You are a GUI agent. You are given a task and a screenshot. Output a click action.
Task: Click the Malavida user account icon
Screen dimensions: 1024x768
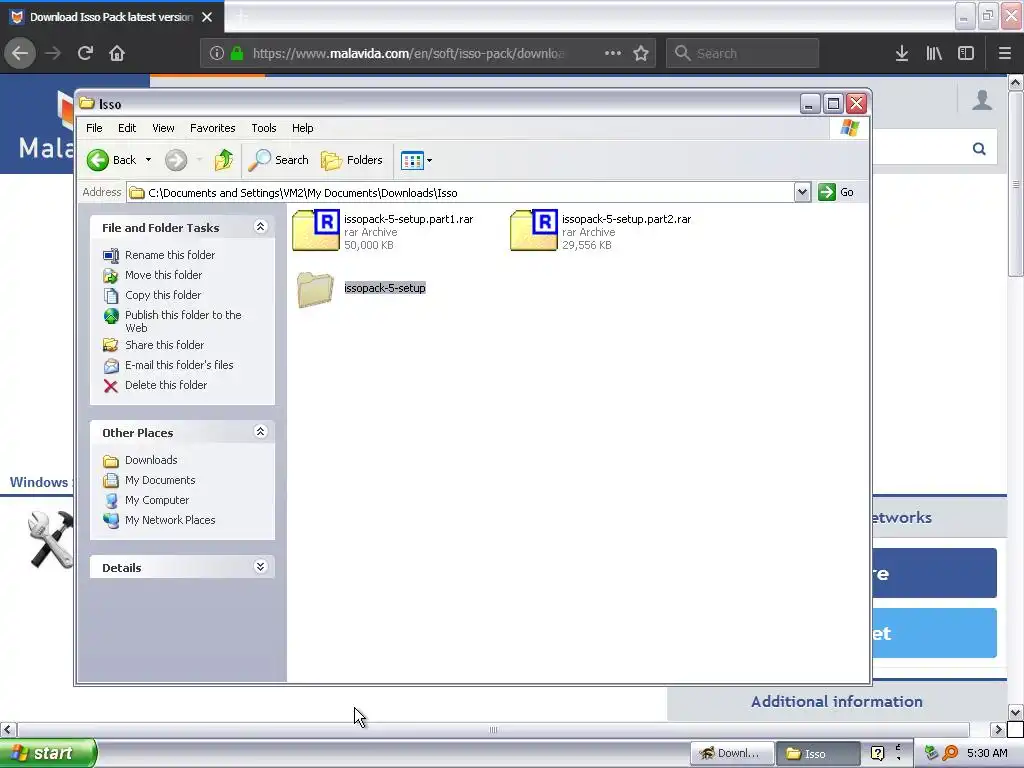pyautogui.click(x=982, y=100)
